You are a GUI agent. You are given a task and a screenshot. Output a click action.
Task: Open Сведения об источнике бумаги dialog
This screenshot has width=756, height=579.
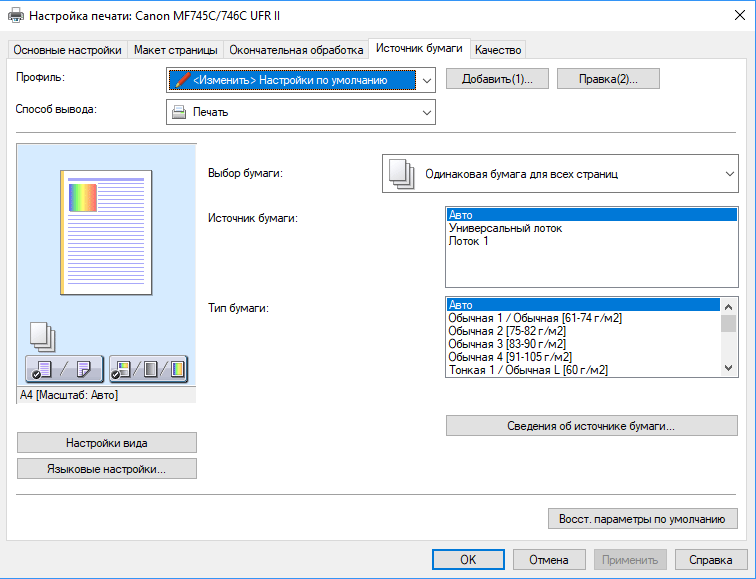pyautogui.click(x=592, y=426)
